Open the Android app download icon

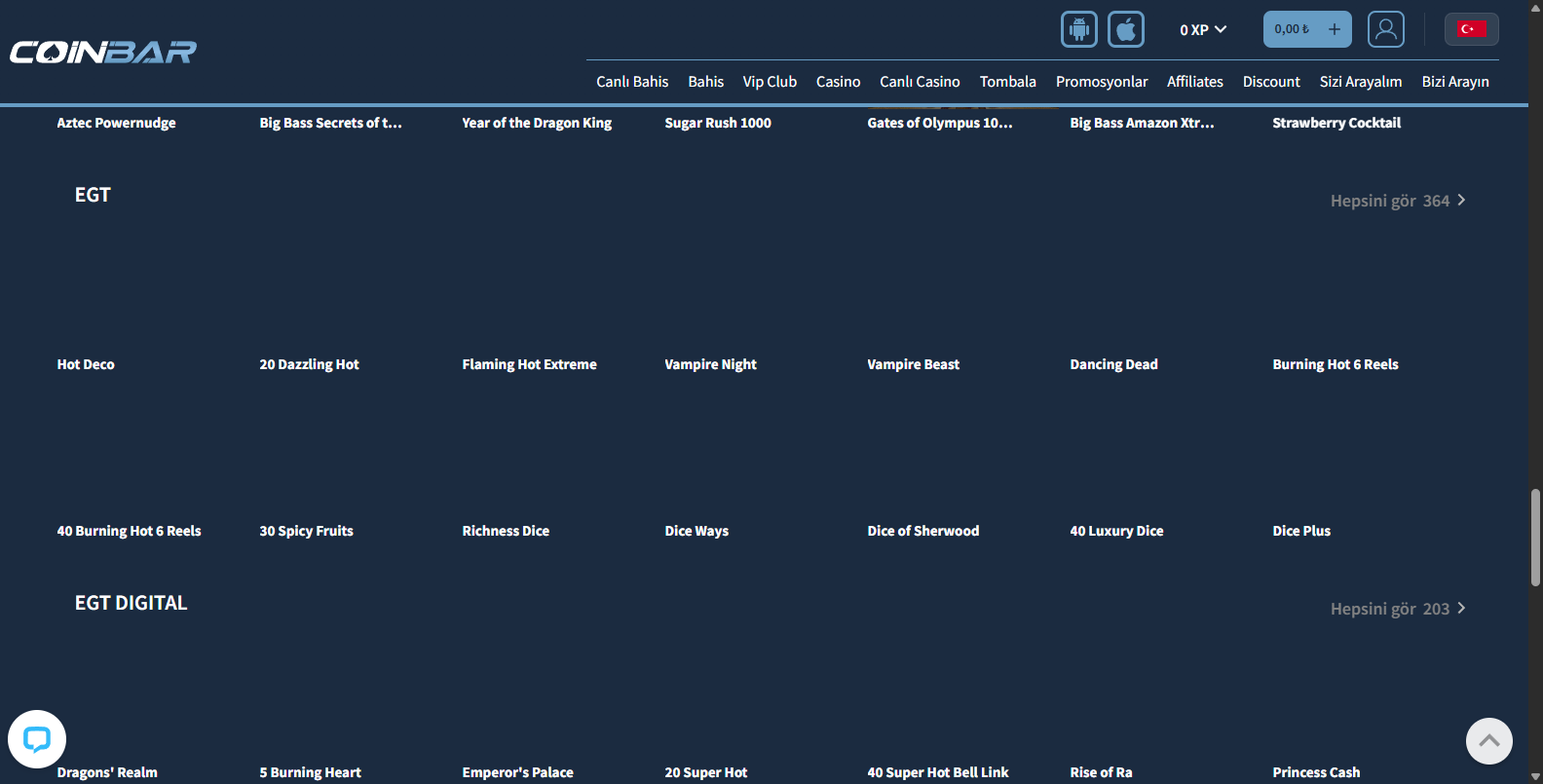pyautogui.click(x=1079, y=29)
